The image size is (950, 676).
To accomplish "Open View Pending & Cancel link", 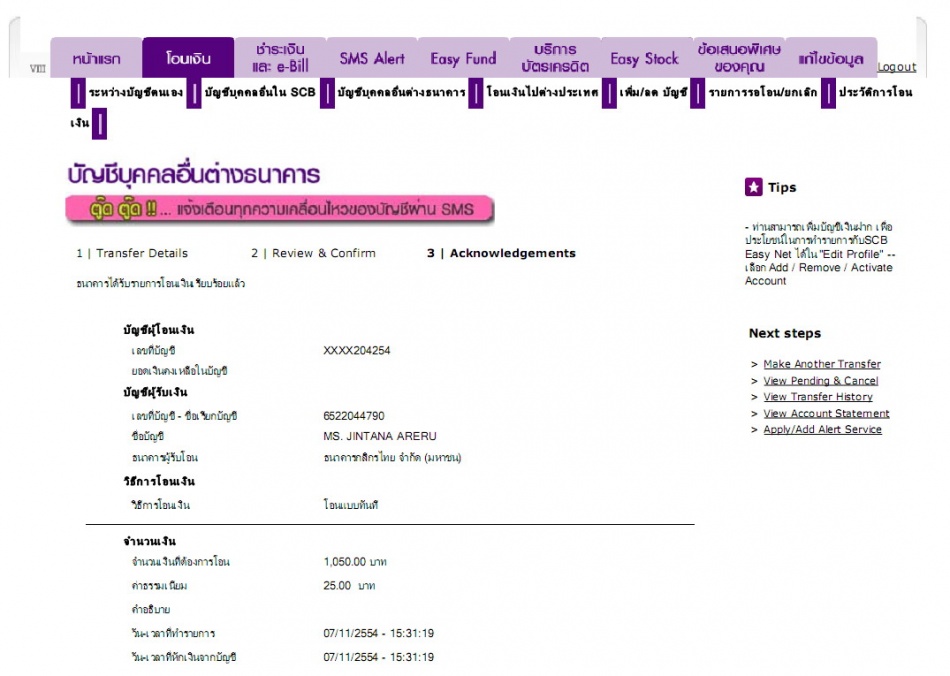I will [x=820, y=381].
